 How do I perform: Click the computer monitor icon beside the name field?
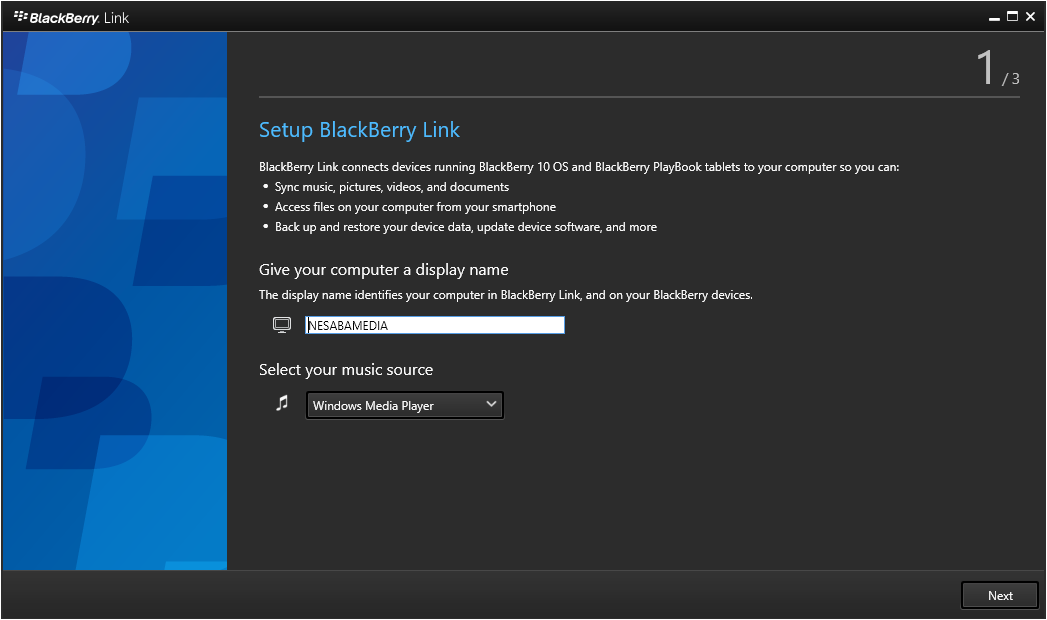[x=282, y=325]
